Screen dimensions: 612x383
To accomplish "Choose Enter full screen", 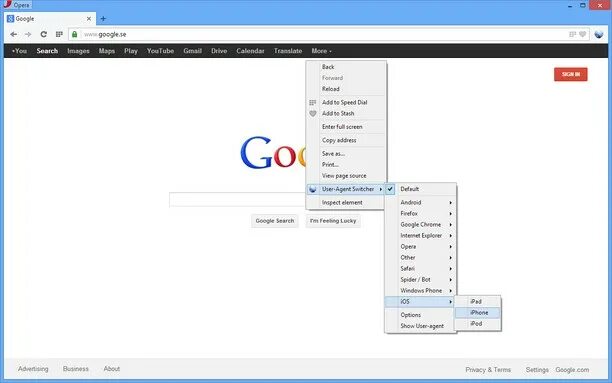I will click(x=346, y=127).
